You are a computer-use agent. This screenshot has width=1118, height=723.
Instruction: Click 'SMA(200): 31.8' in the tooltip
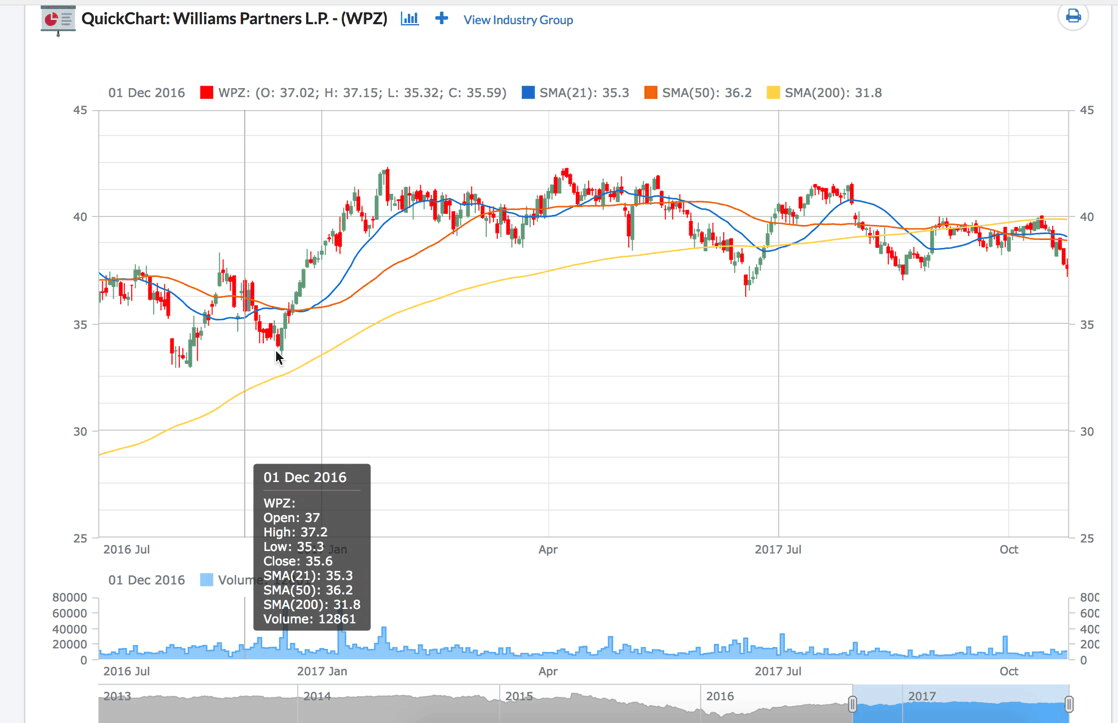pos(312,605)
